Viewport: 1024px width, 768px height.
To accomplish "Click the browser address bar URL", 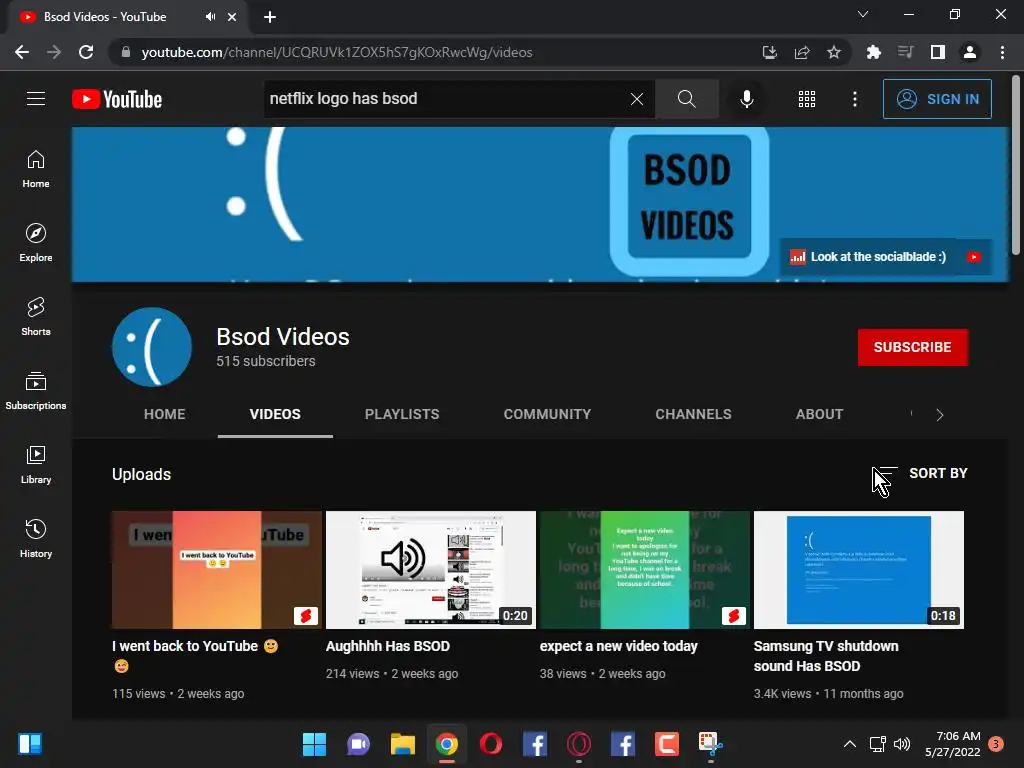I will click(x=337, y=52).
